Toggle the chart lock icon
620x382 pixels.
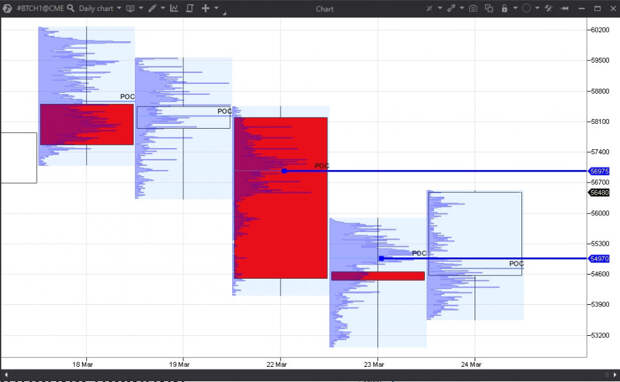click(505, 8)
